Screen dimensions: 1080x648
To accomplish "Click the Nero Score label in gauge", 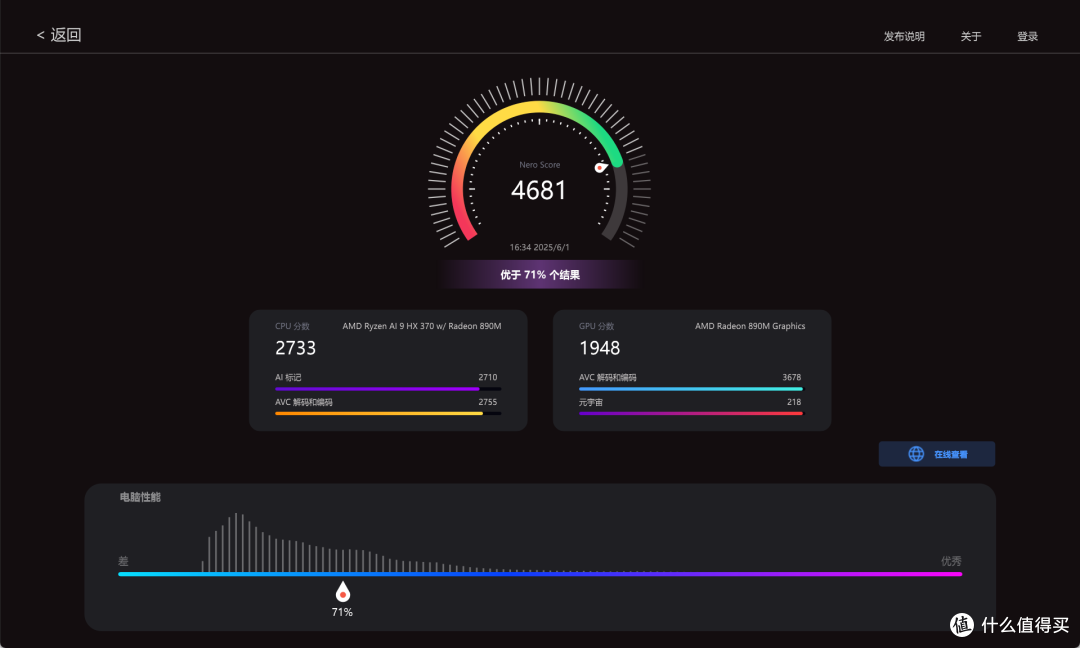I will pyautogui.click(x=539, y=165).
